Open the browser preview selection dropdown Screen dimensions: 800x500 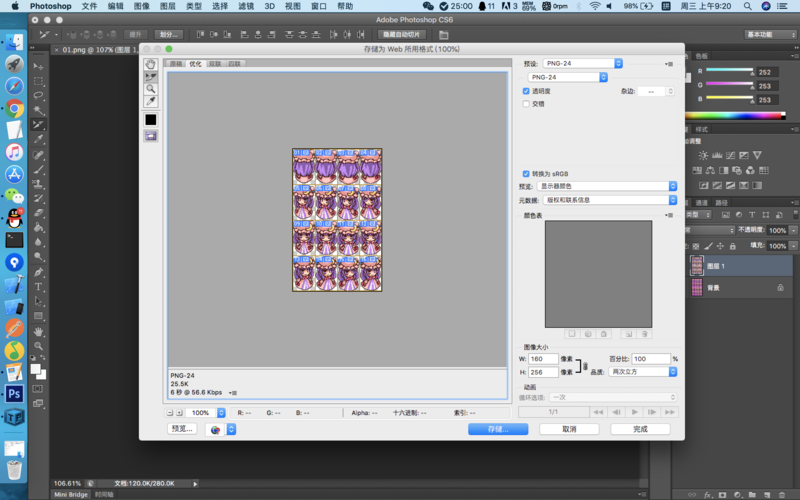click(221, 430)
